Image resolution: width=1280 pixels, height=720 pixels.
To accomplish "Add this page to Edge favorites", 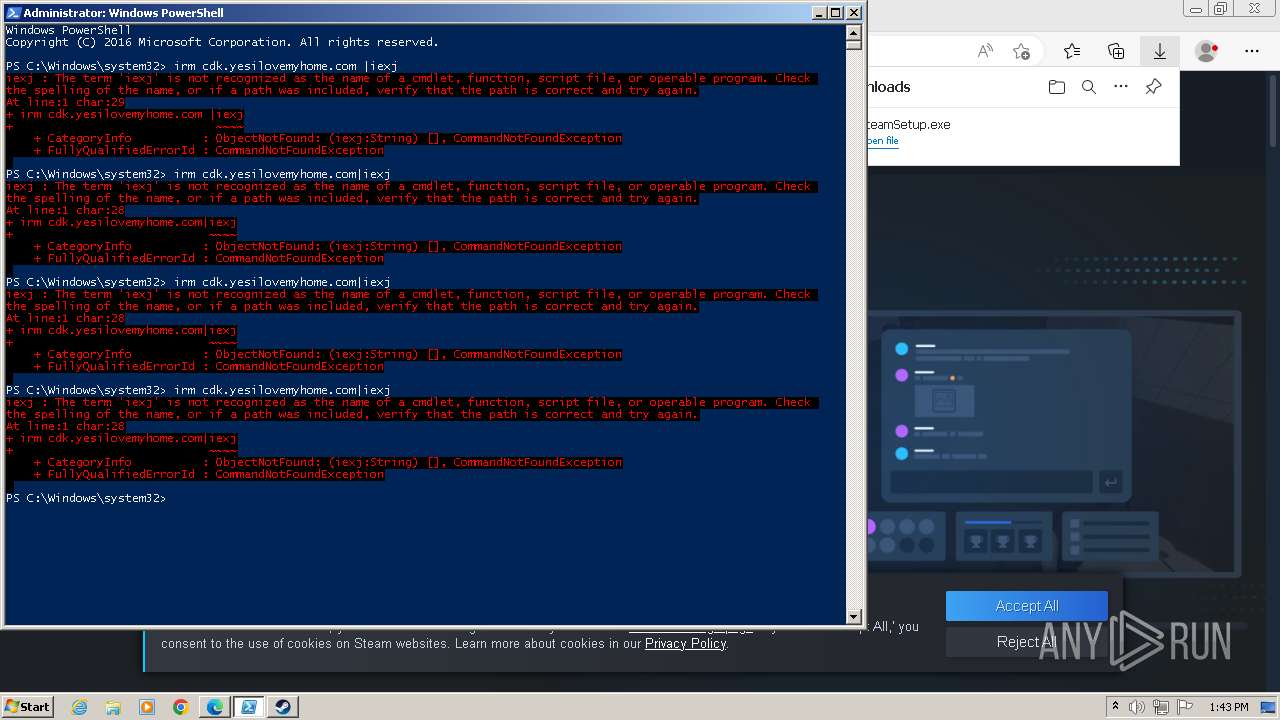I will click(1021, 51).
